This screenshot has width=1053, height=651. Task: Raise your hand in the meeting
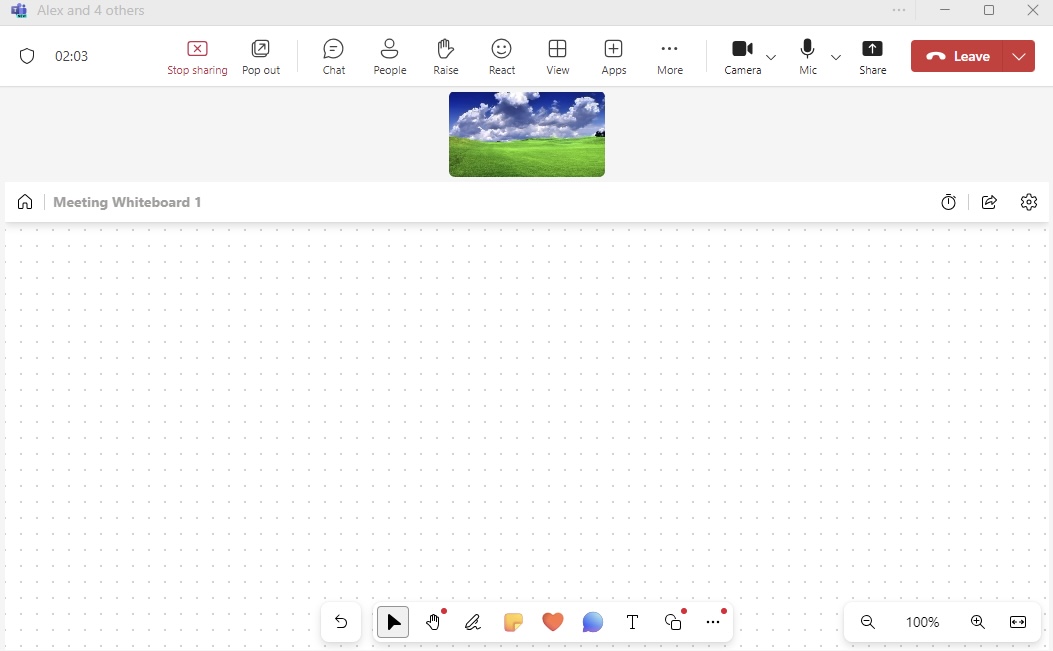coord(445,57)
